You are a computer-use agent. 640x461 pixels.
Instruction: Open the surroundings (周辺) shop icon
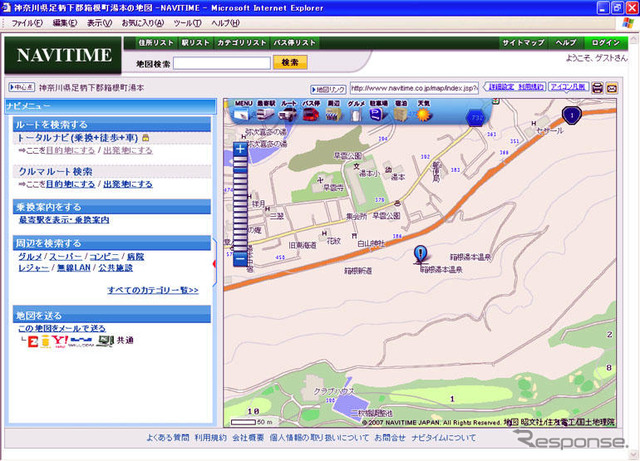click(333, 114)
